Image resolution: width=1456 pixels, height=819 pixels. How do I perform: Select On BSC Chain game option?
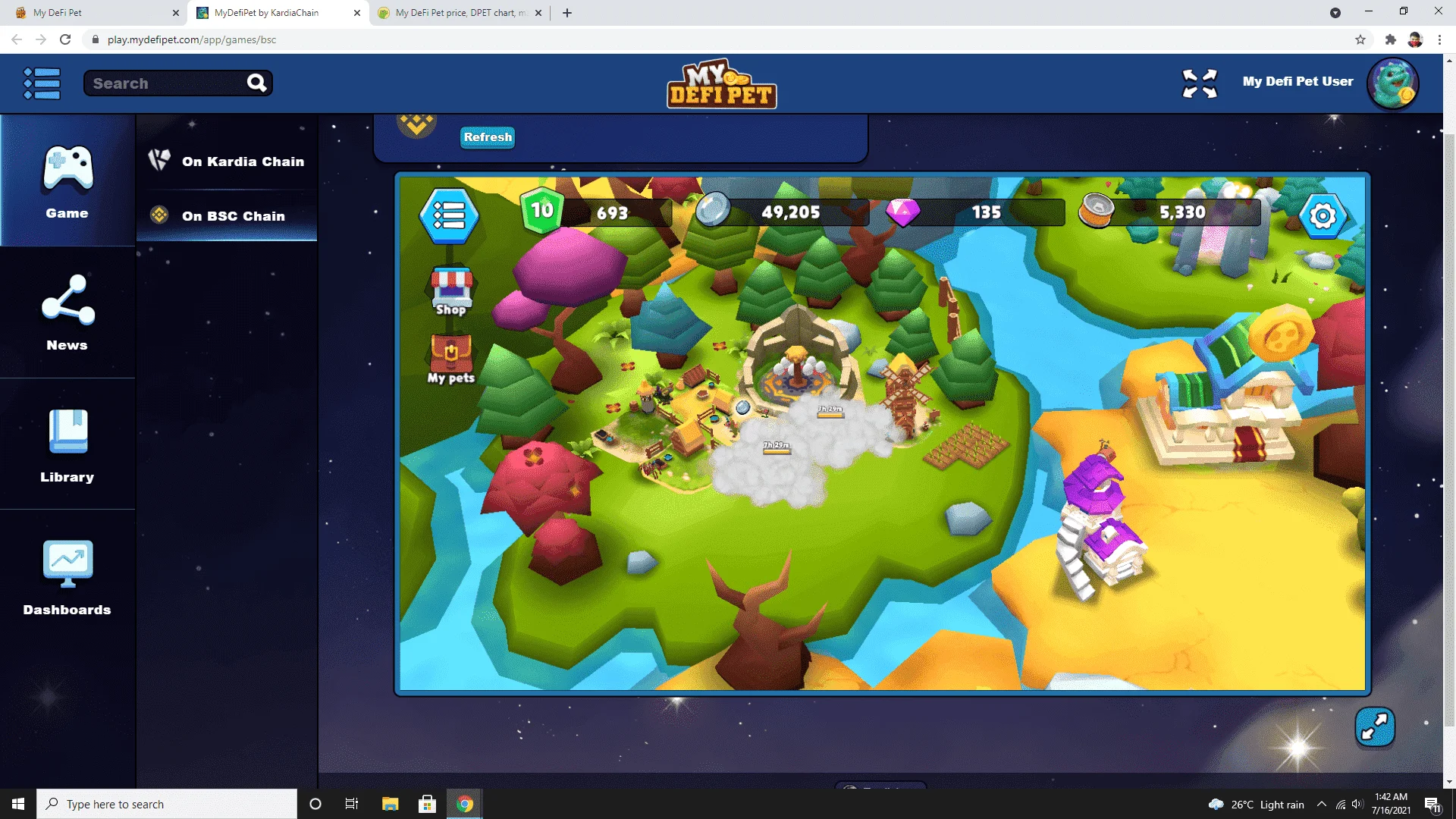pyautogui.click(x=227, y=215)
